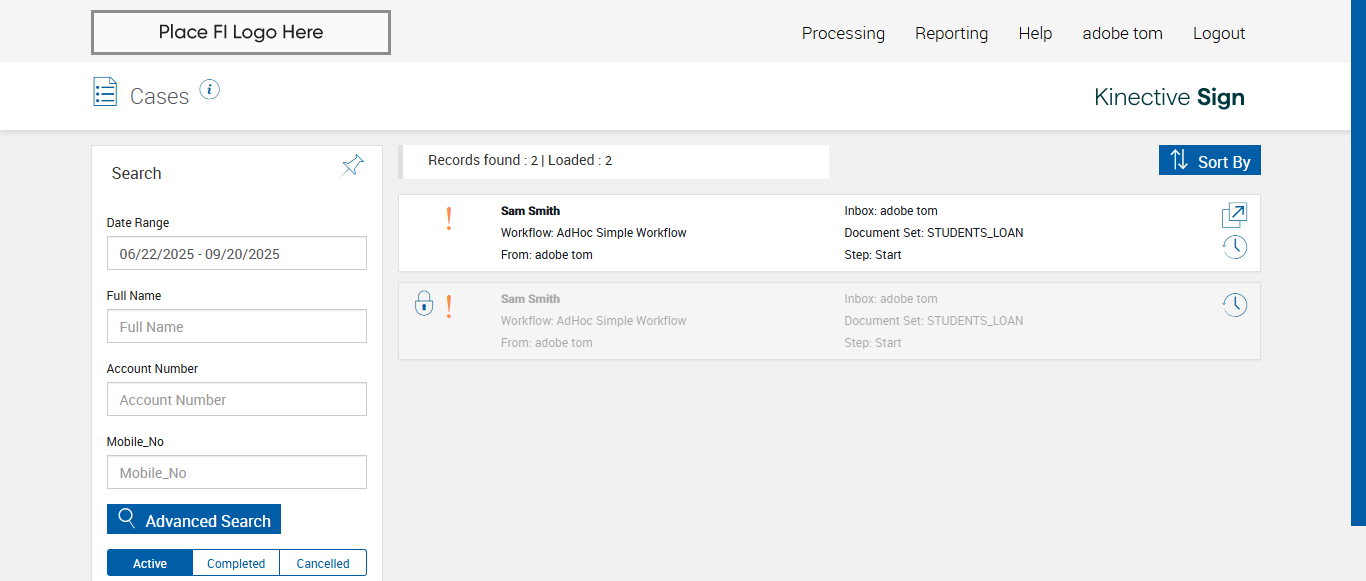Open the Processing menu
1366x581 pixels.
tap(843, 33)
